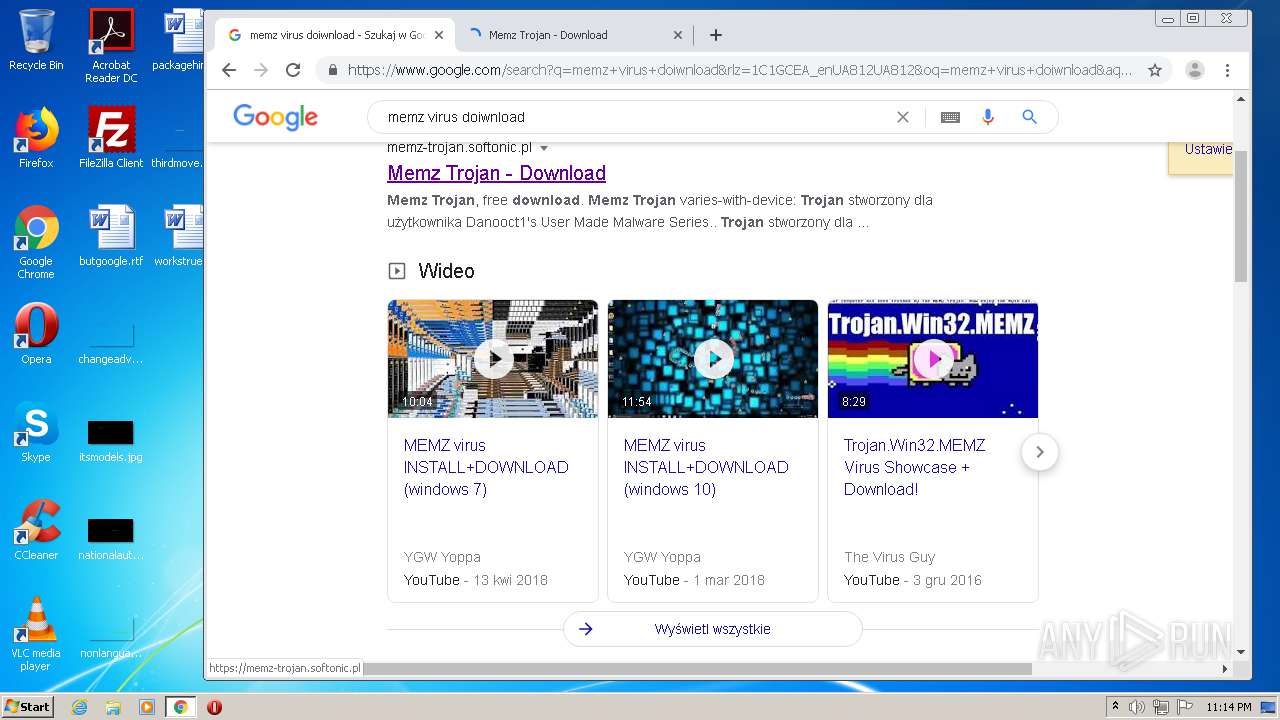This screenshot has width=1280, height=720.
Task: Show hidden tray icons arrow
Action: pos(1115,706)
